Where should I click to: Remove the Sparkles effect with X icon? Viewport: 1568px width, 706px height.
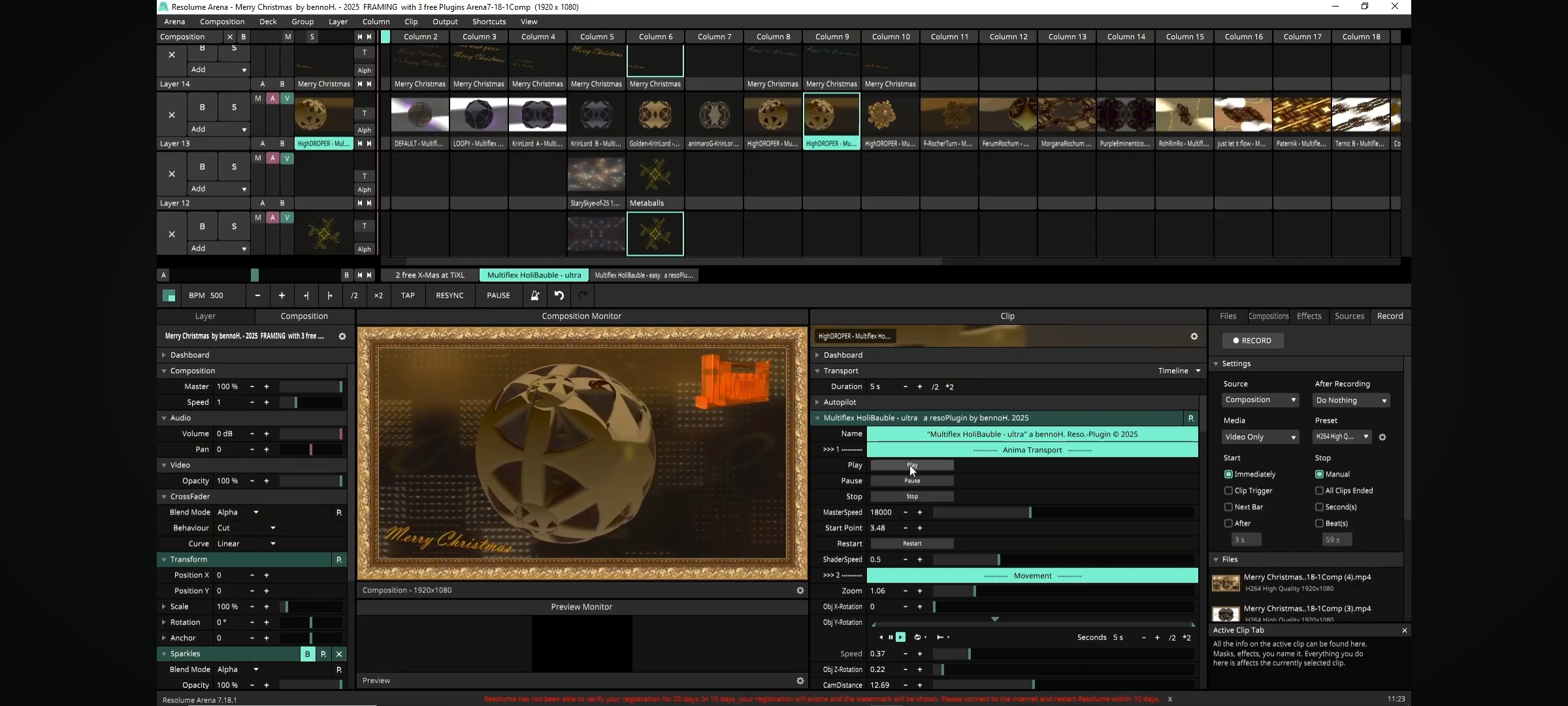[338, 654]
